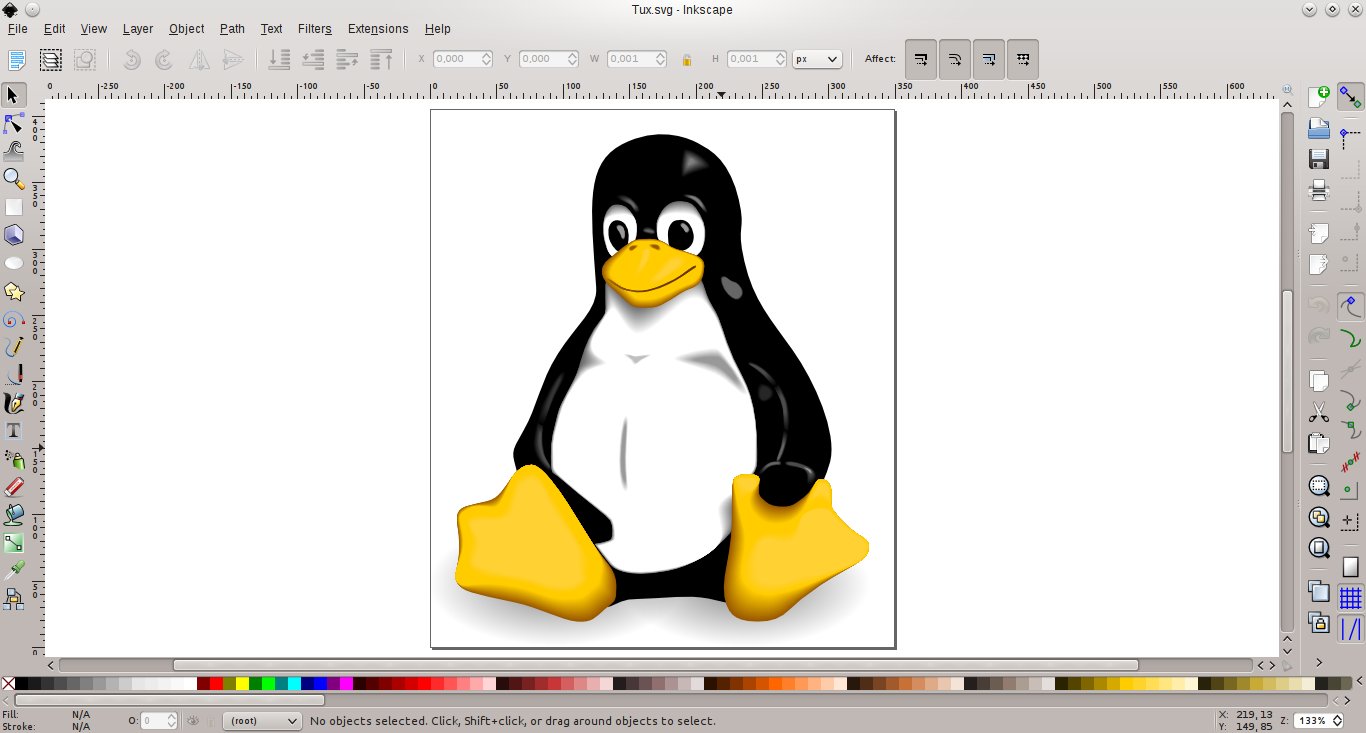Open the (root) layer dropdown

pyautogui.click(x=262, y=720)
